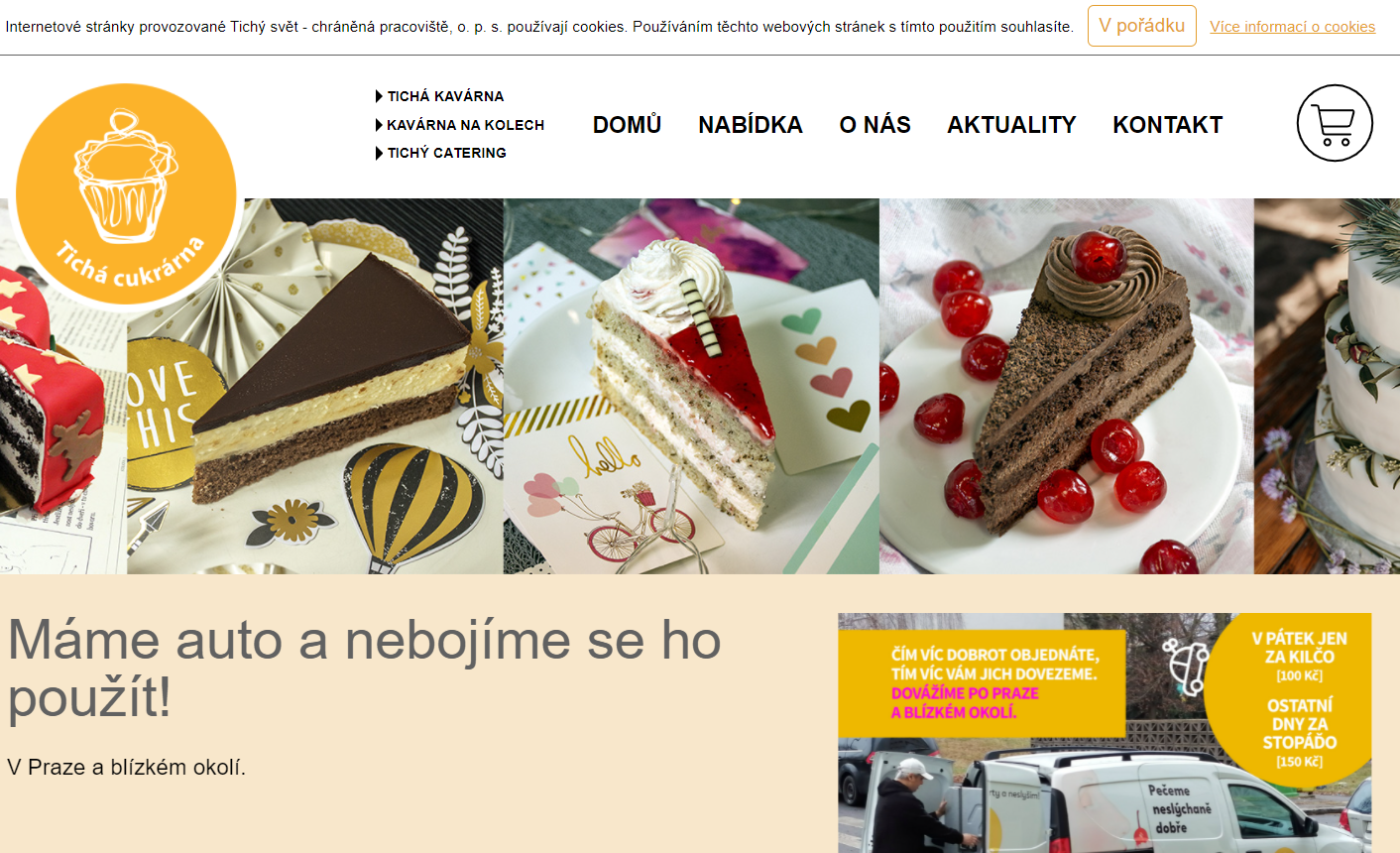Click the arrow beside Tichá kavárna

pos(379,96)
